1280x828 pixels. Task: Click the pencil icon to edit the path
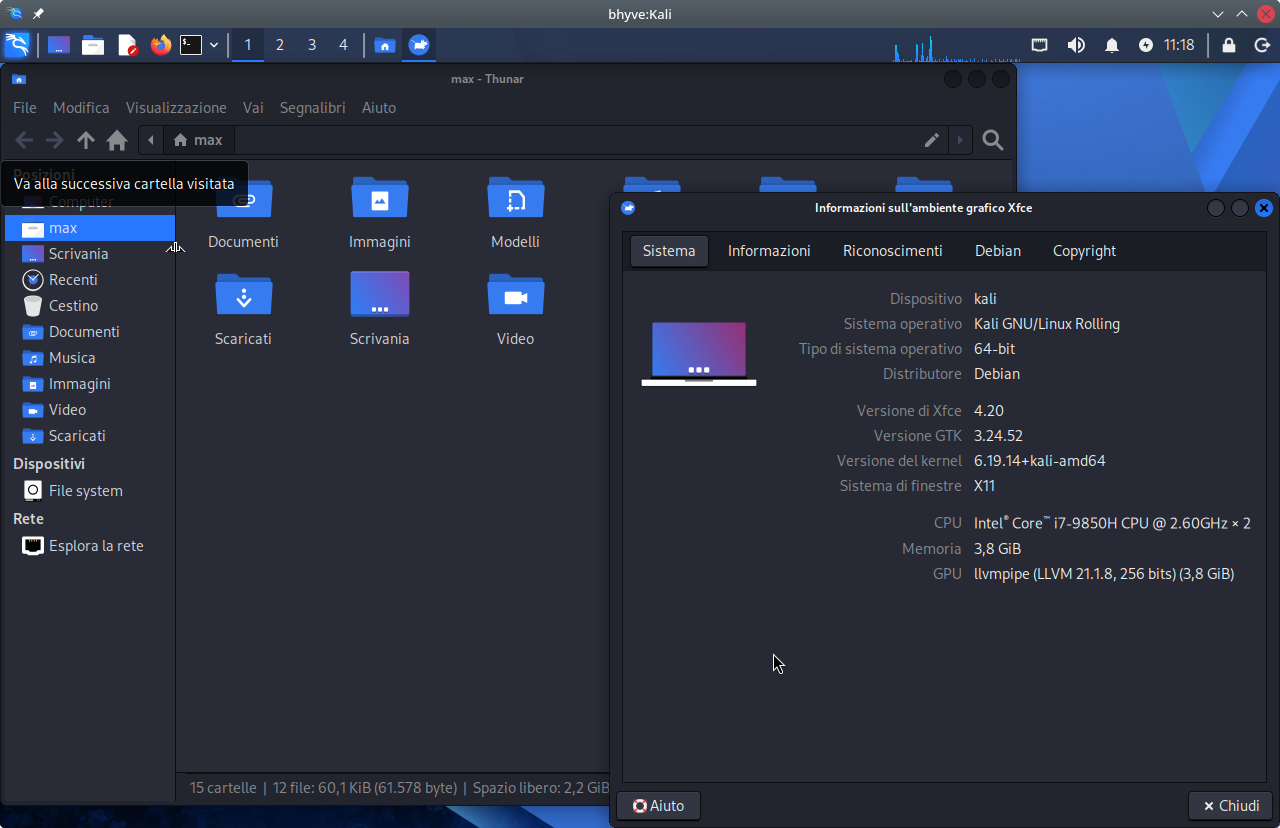click(x=932, y=140)
